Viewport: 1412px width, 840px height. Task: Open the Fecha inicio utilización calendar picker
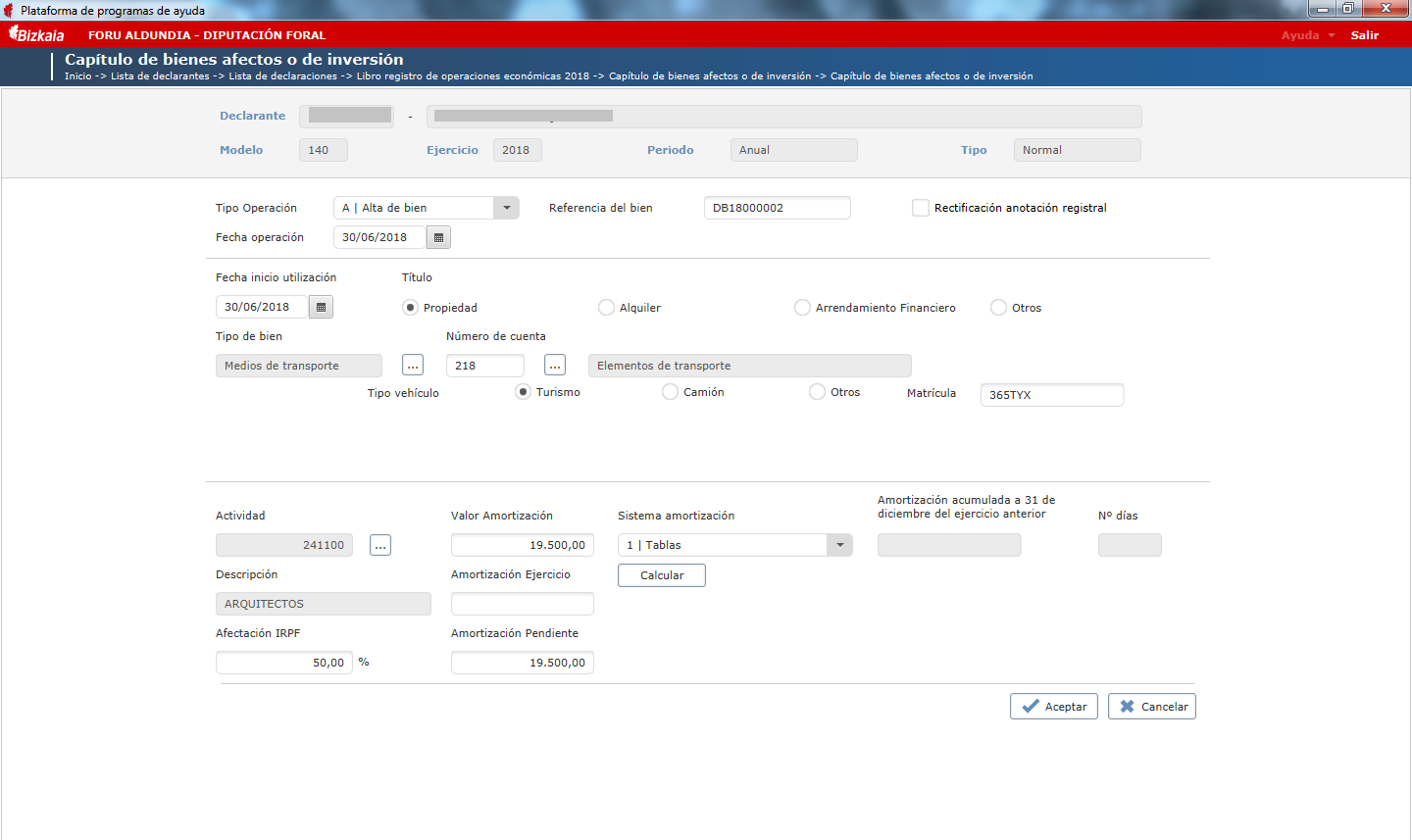coord(321,307)
